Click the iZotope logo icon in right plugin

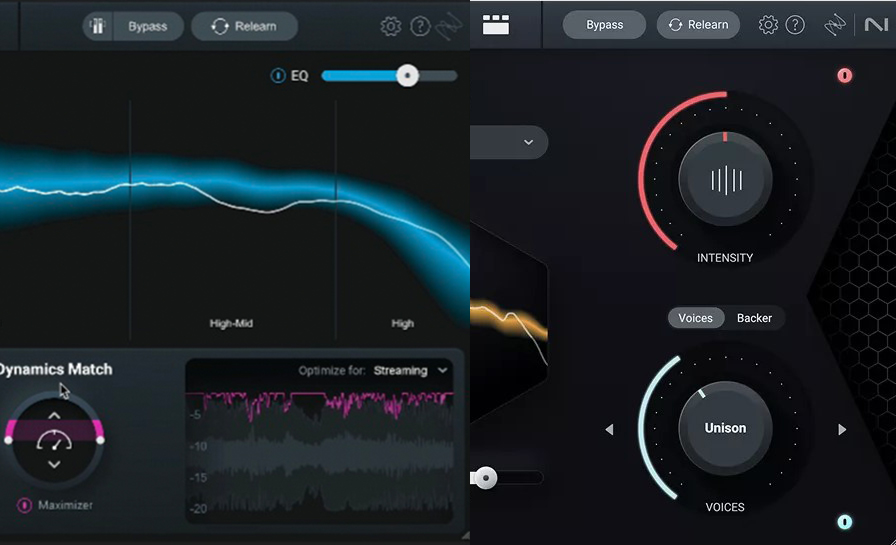tap(835, 25)
